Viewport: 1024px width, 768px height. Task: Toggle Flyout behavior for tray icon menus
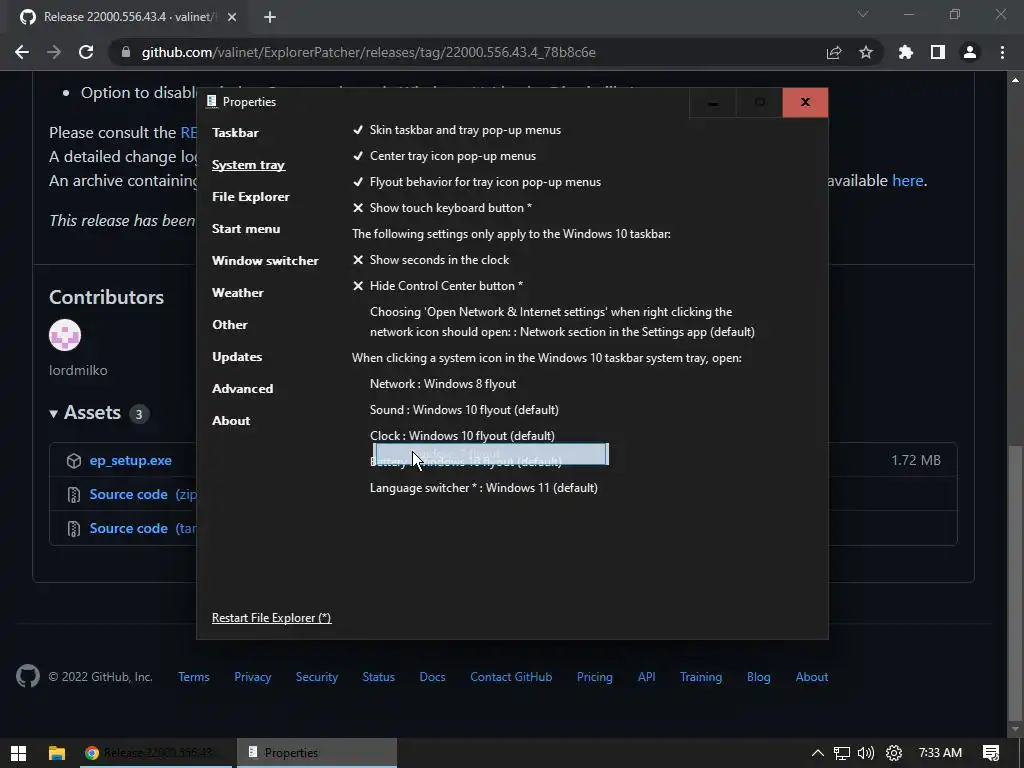click(x=477, y=182)
